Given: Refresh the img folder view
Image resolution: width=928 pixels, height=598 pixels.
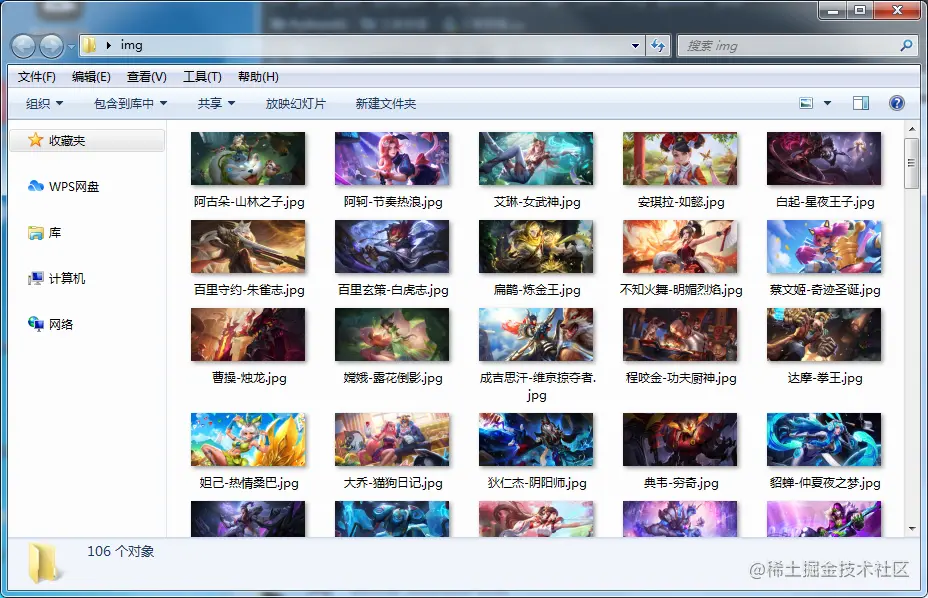Looking at the screenshot, I should coord(658,46).
